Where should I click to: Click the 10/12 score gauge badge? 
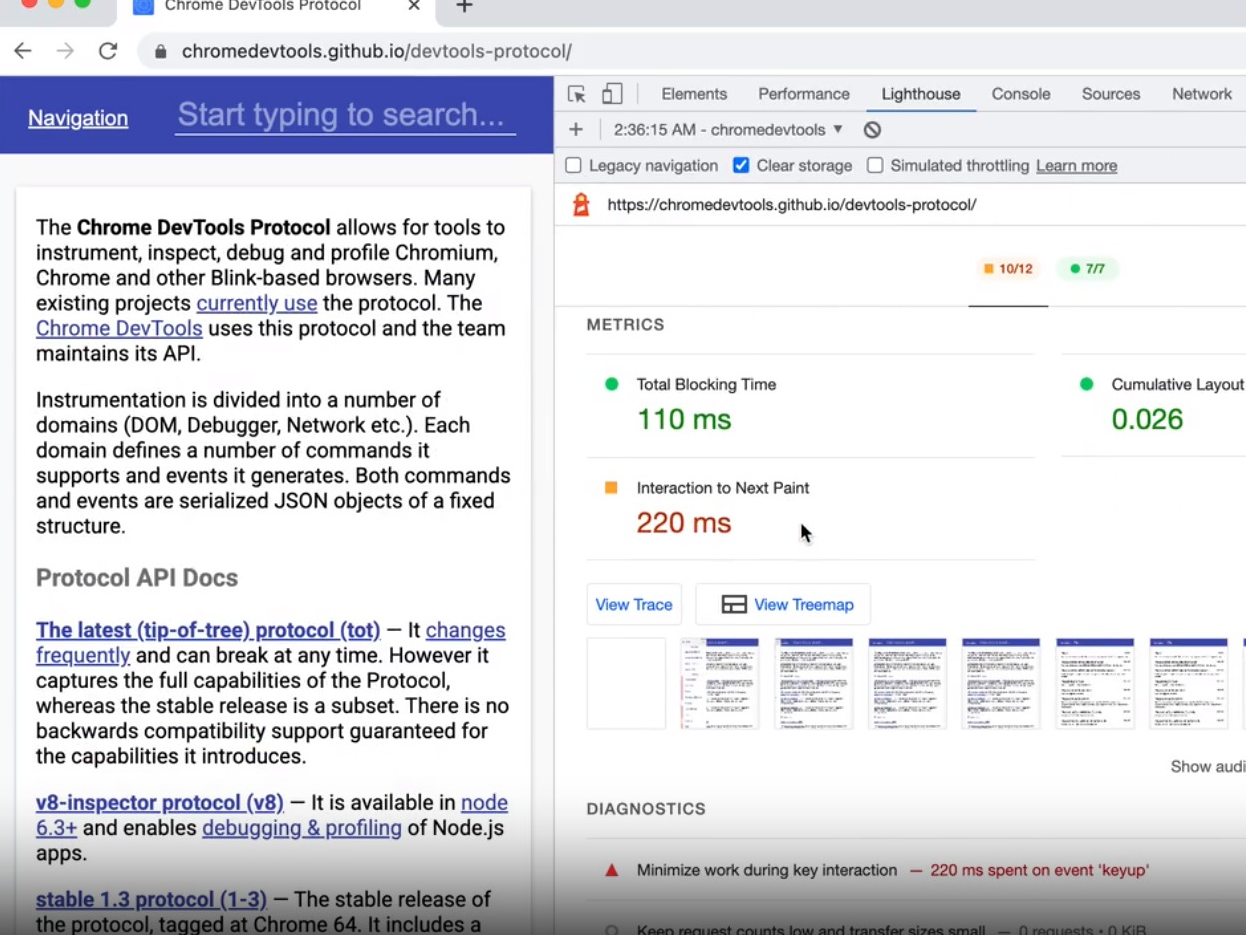pyautogui.click(x=1008, y=269)
